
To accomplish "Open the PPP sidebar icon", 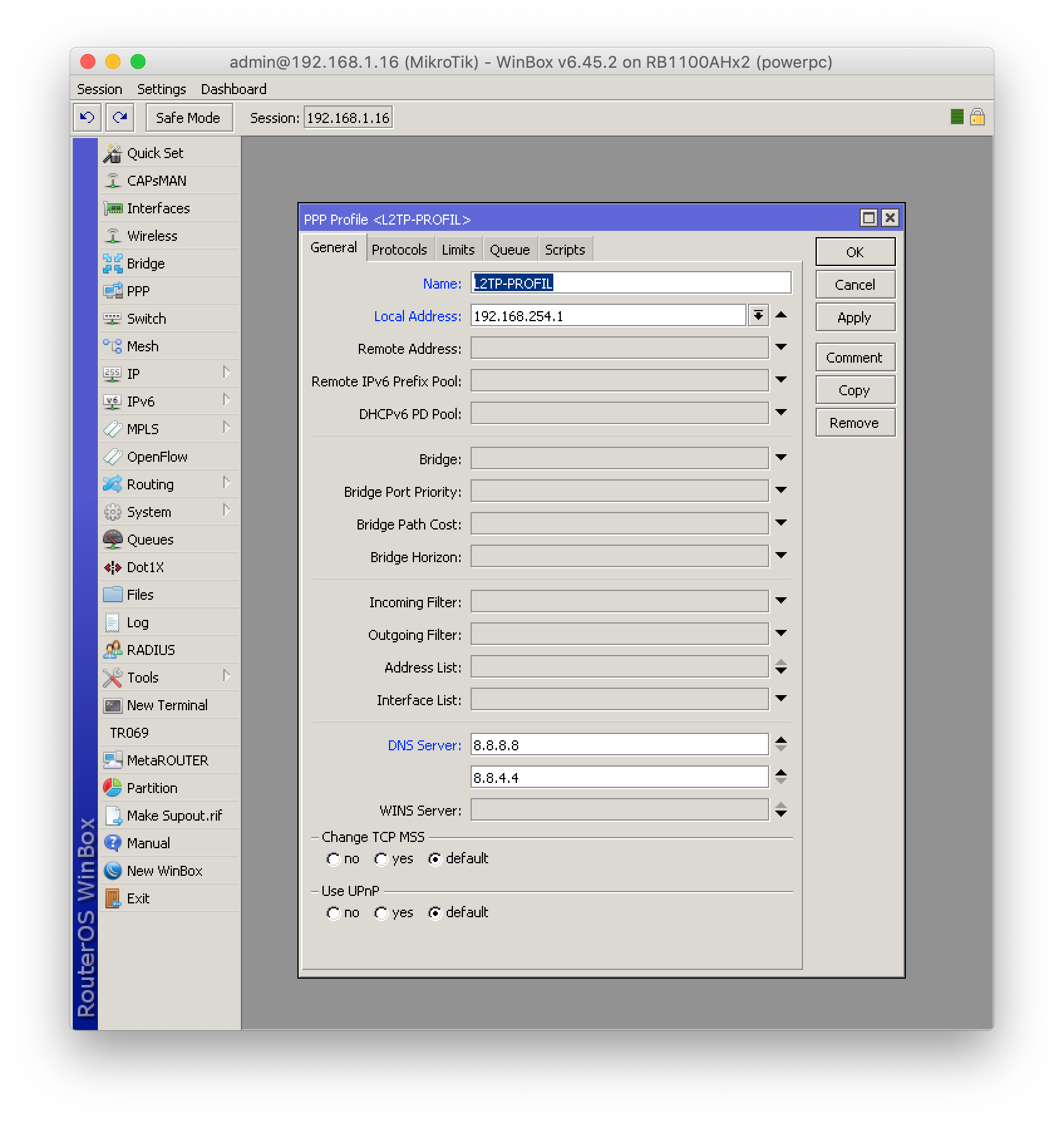I will (x=112, y=291).
